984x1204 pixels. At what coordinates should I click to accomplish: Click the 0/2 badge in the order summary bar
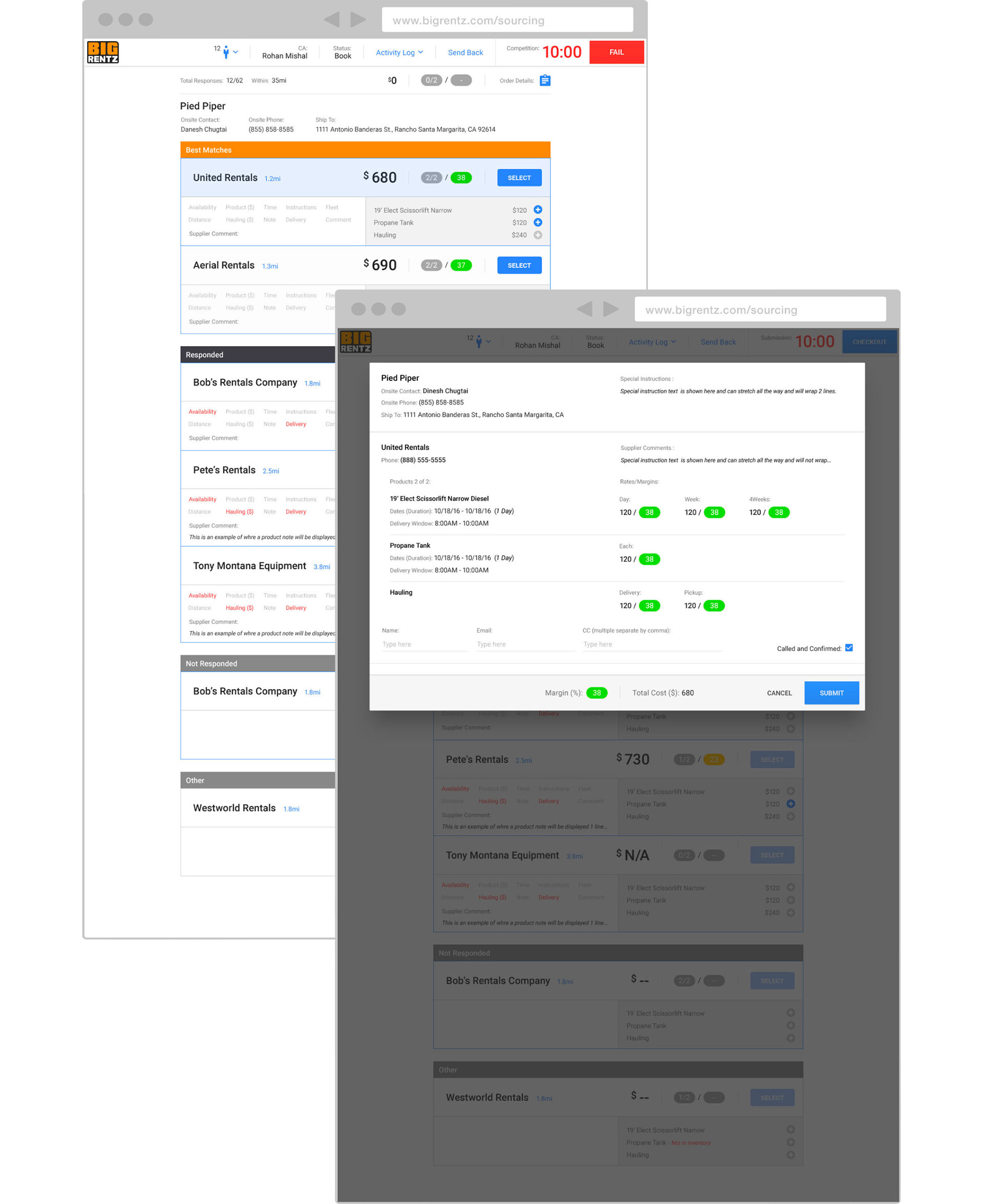tap(432, 80)
